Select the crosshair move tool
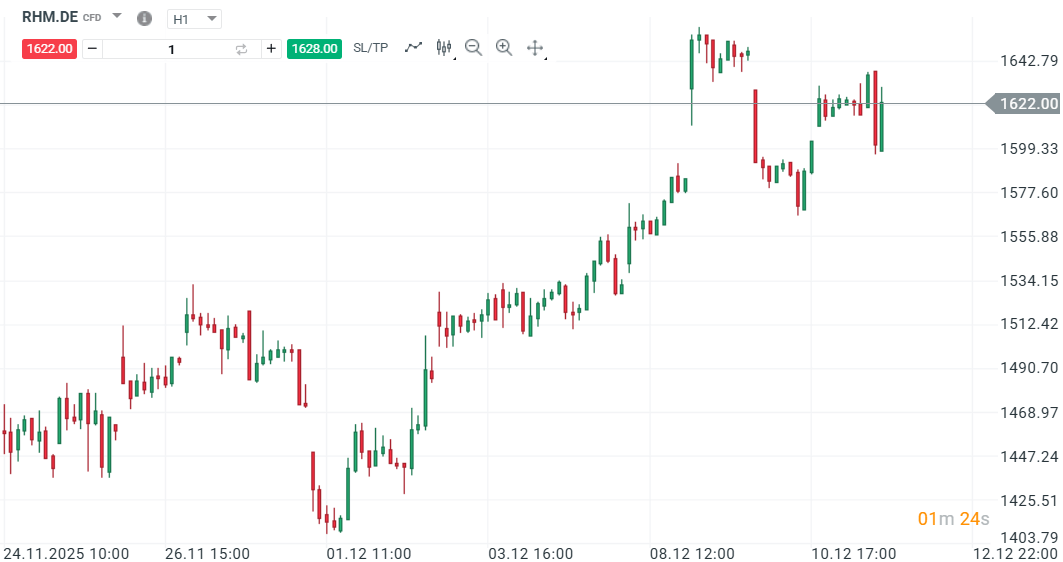Screen dimensions: 1063x562 pos(535,47)
